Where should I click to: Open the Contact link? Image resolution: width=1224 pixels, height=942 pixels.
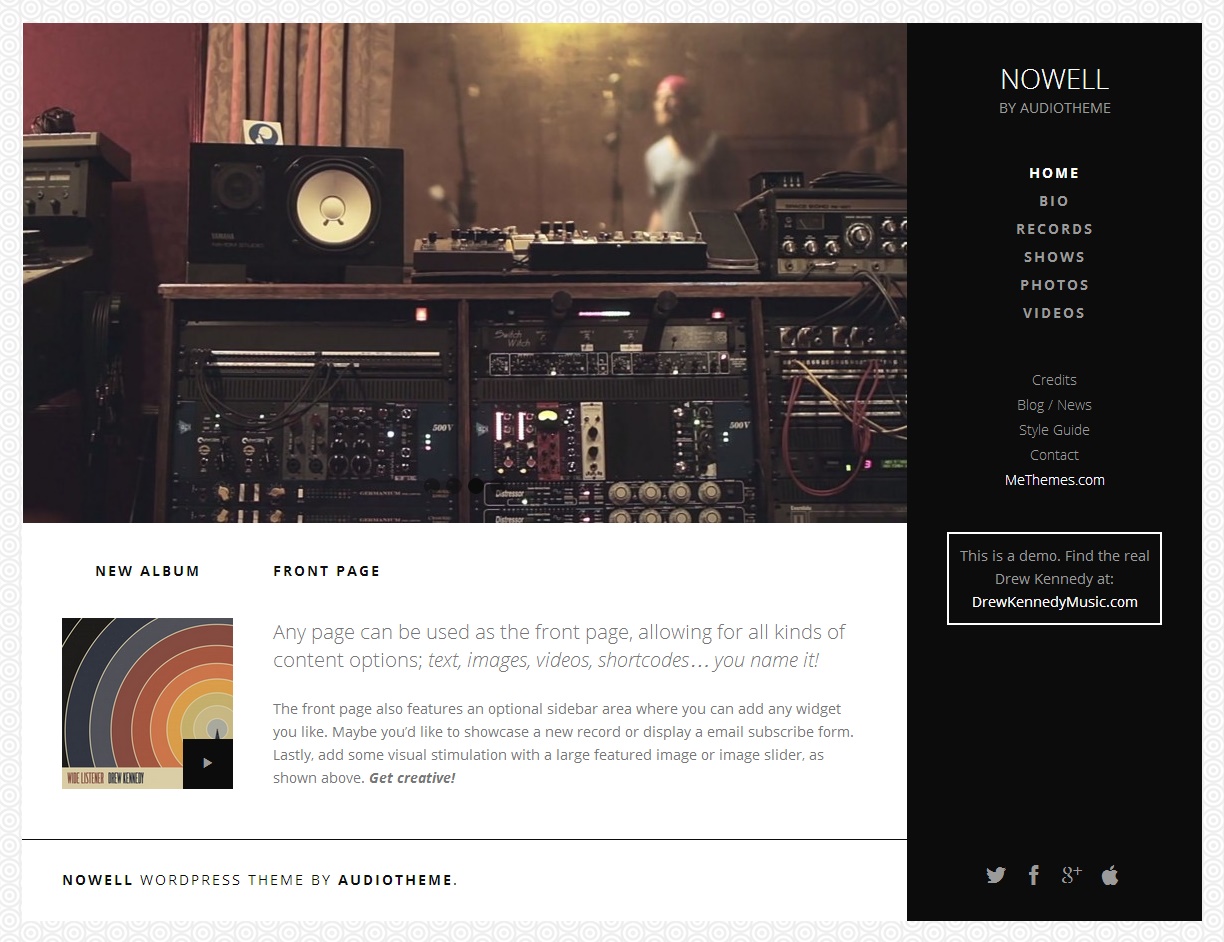pos(1054,455)
